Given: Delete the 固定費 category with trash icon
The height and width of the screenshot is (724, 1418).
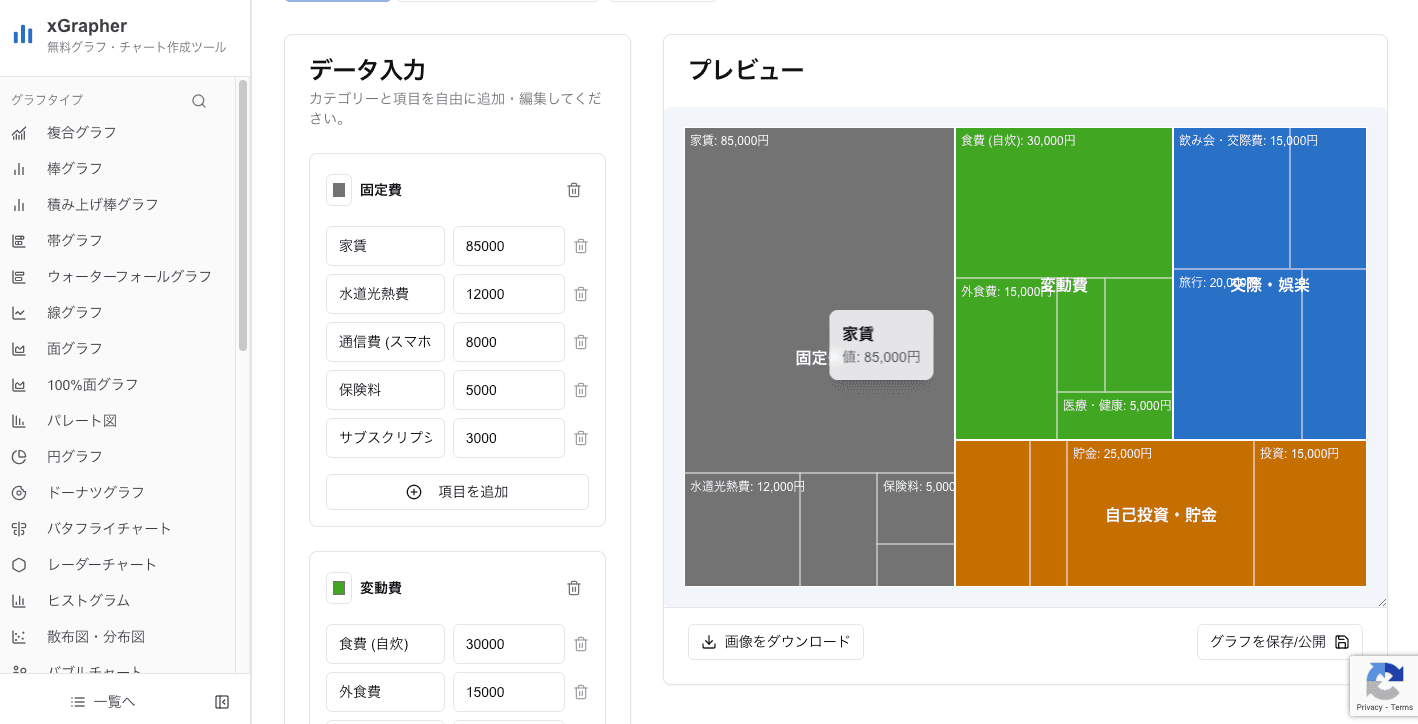Looking at the screenshot, I should point(574,190).
